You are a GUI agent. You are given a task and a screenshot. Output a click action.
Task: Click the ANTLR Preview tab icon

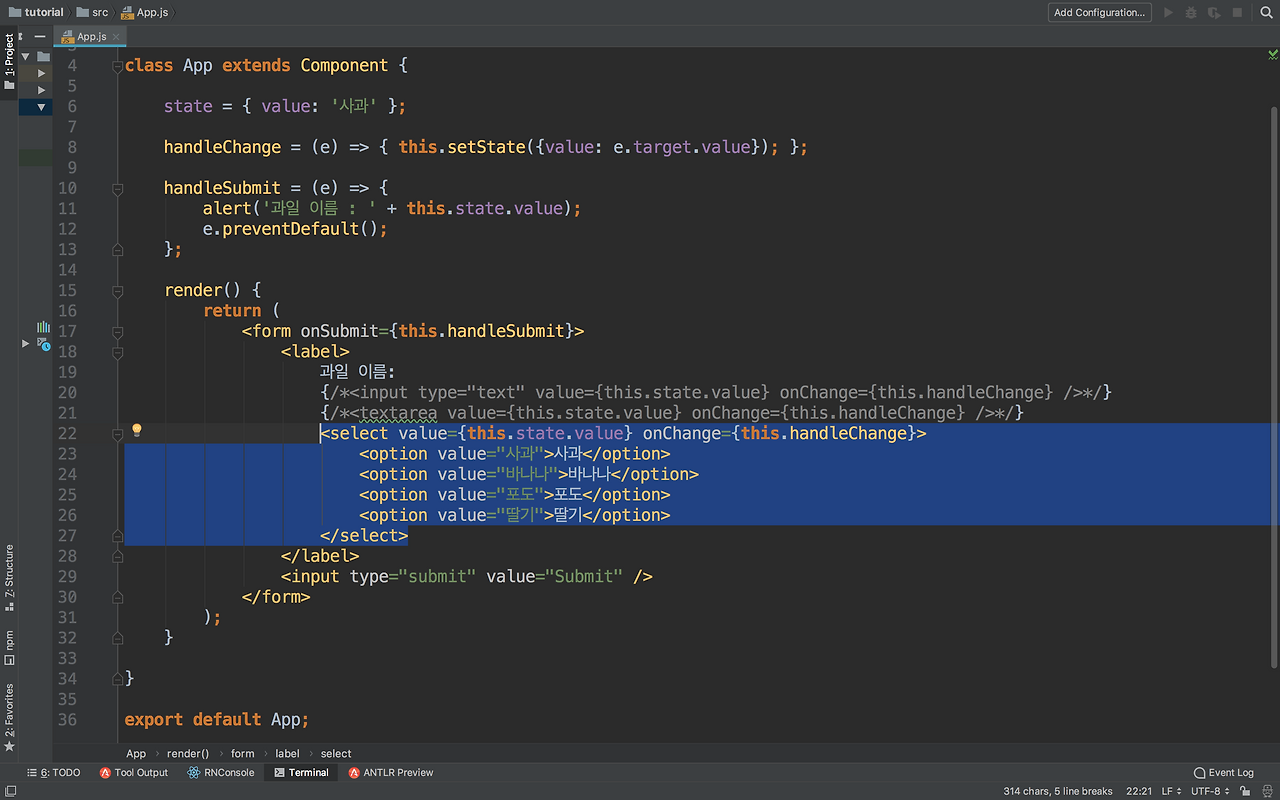coord(354,773)
